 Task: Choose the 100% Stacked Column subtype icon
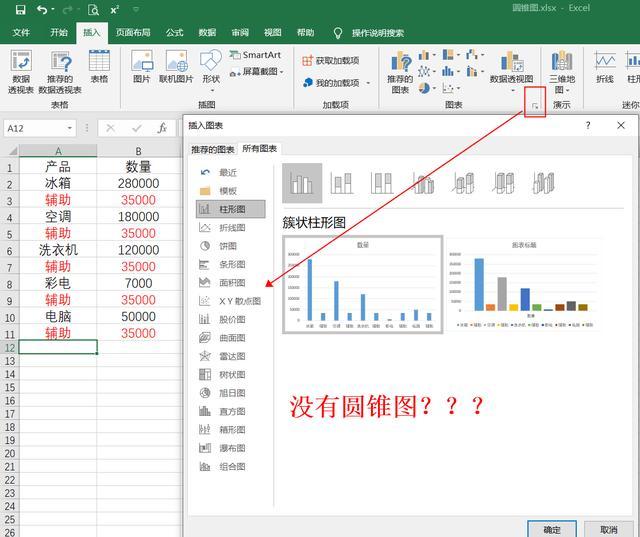point(382,183)
